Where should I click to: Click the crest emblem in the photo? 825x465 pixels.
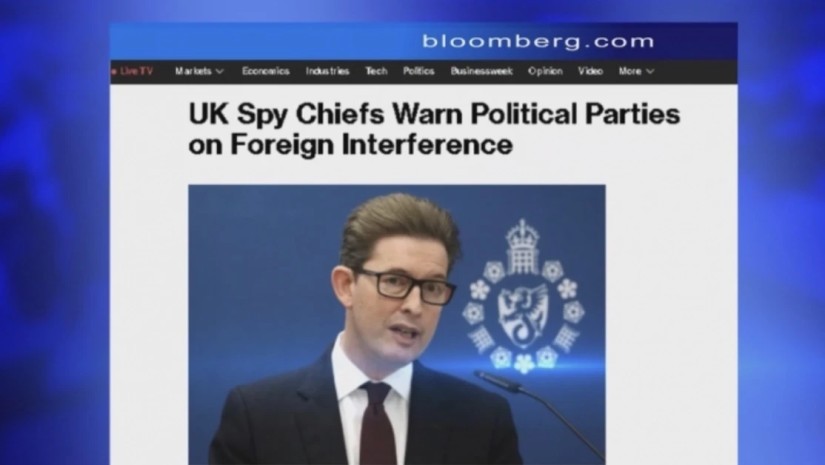[523, 297]
